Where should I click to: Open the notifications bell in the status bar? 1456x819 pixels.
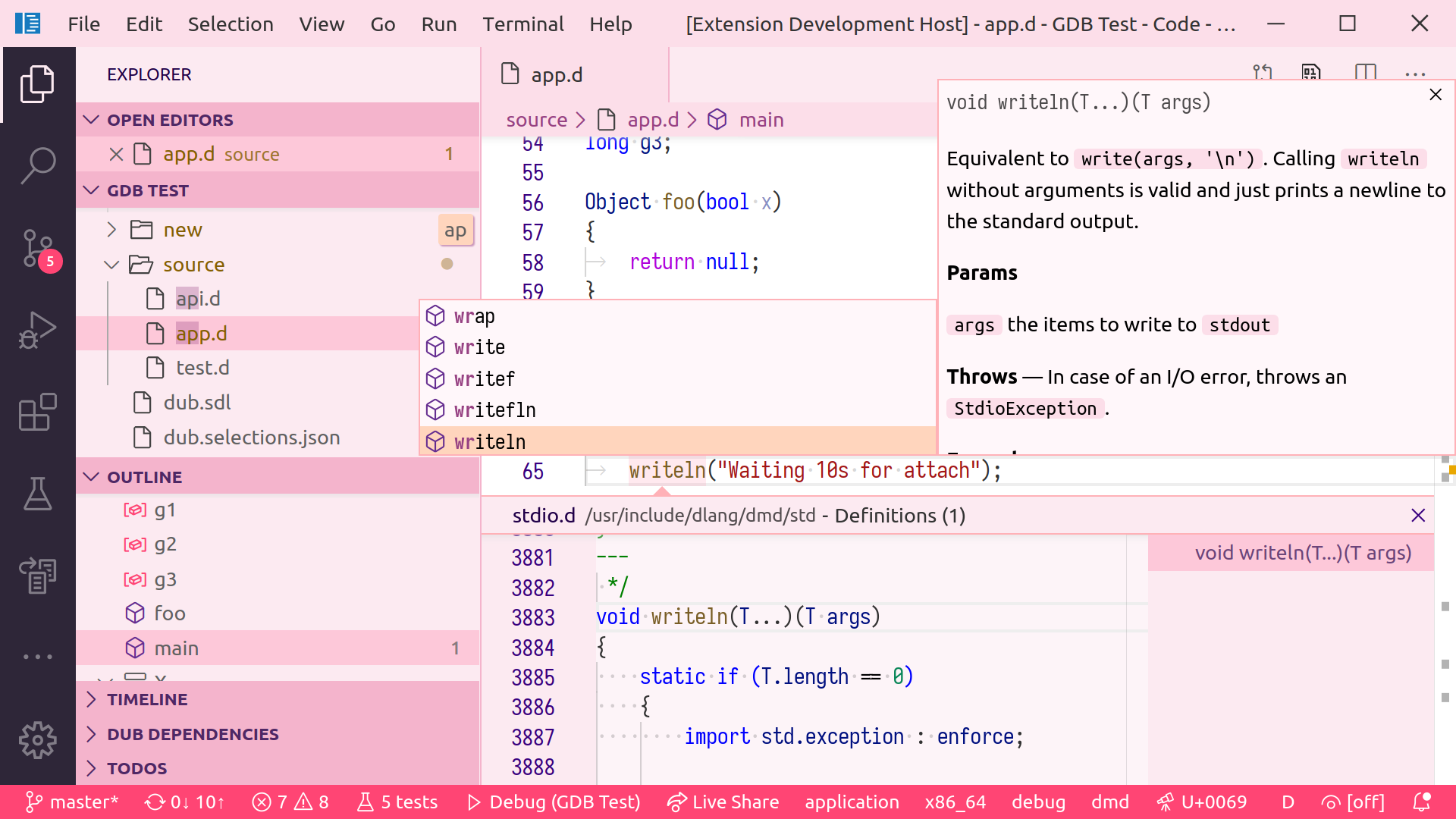[1423, 802]
